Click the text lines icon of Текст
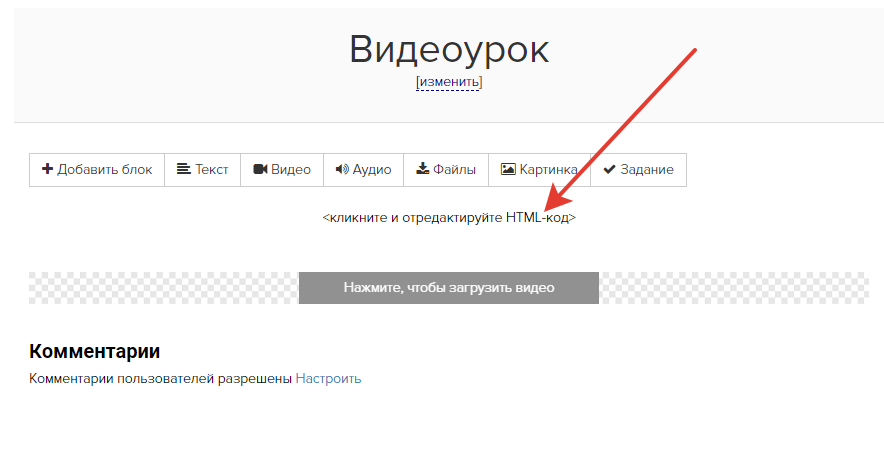The height and width of the screenshot is (459, 884). tap(183, 169)
